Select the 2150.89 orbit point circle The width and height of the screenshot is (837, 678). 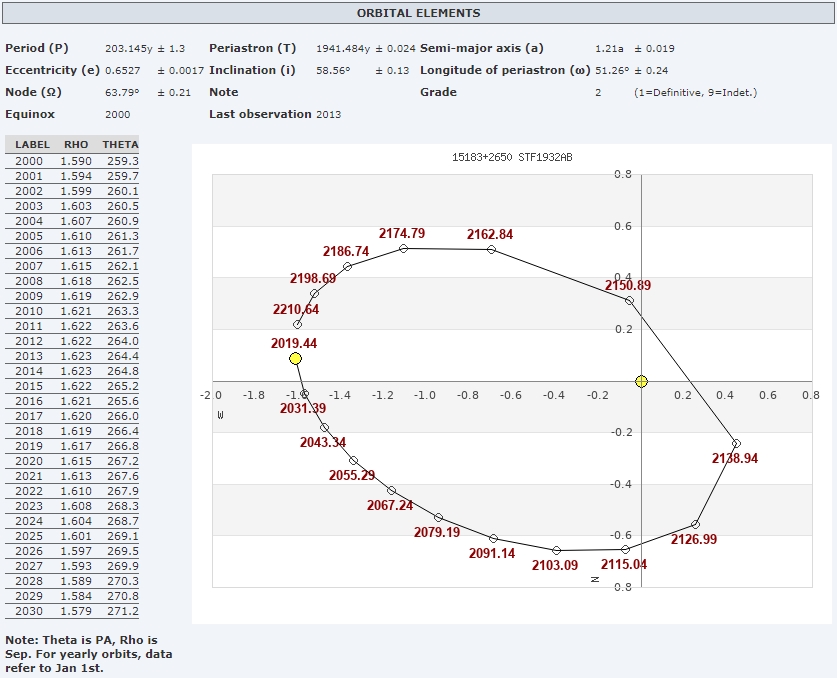[629, 300]
